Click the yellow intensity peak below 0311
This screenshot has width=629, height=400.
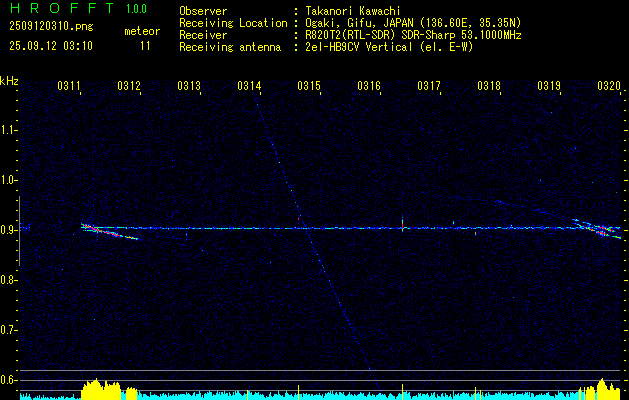(x=101, y=389)
